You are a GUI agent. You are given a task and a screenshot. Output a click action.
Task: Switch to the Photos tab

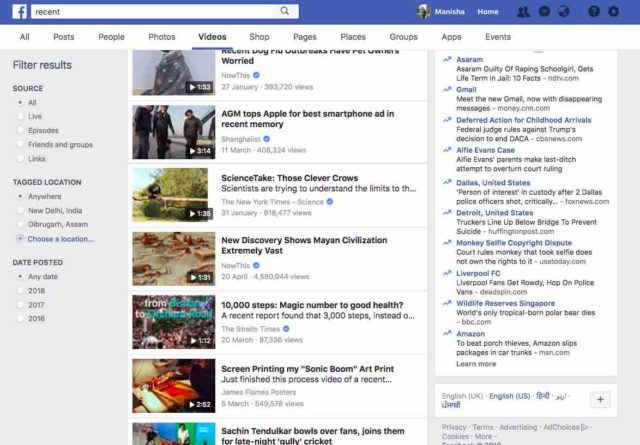[x=161, y=37]
